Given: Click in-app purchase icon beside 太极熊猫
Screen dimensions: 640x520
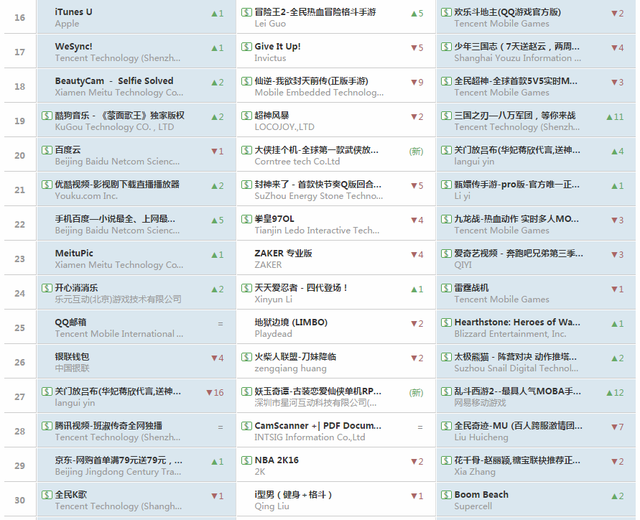Looking at the screenshot, I should pyautogui.click(x=446, y=357).
